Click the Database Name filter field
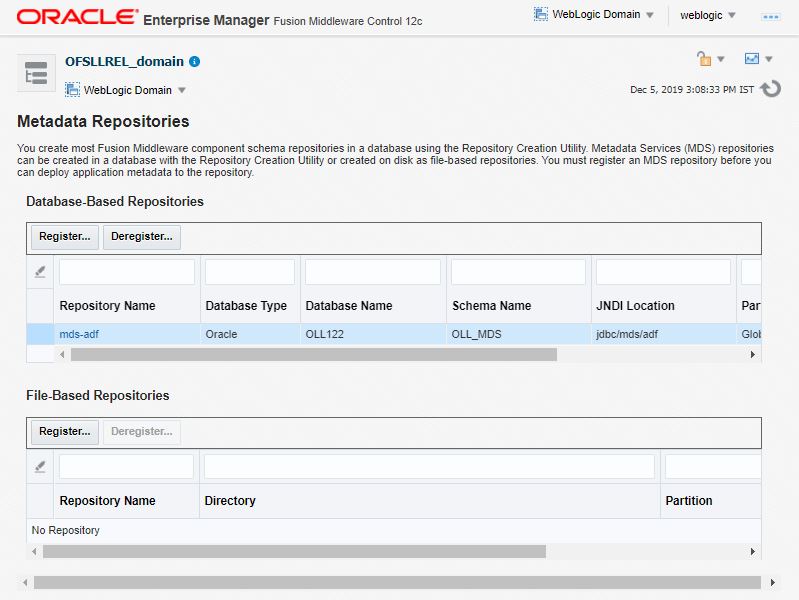 (373, 272)
